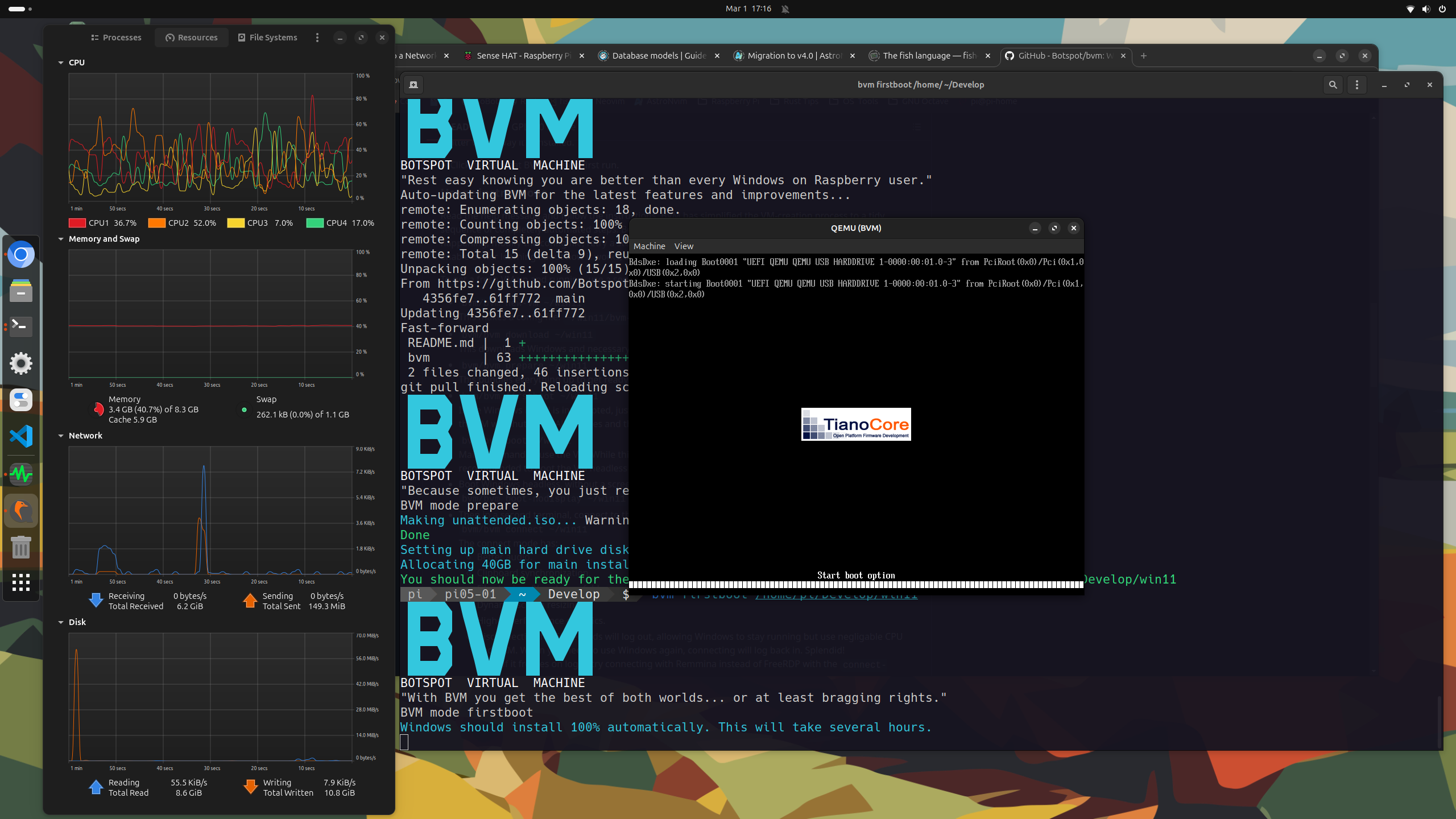
Task: Change the disk Writing color arrow
Action: [250, 787]
